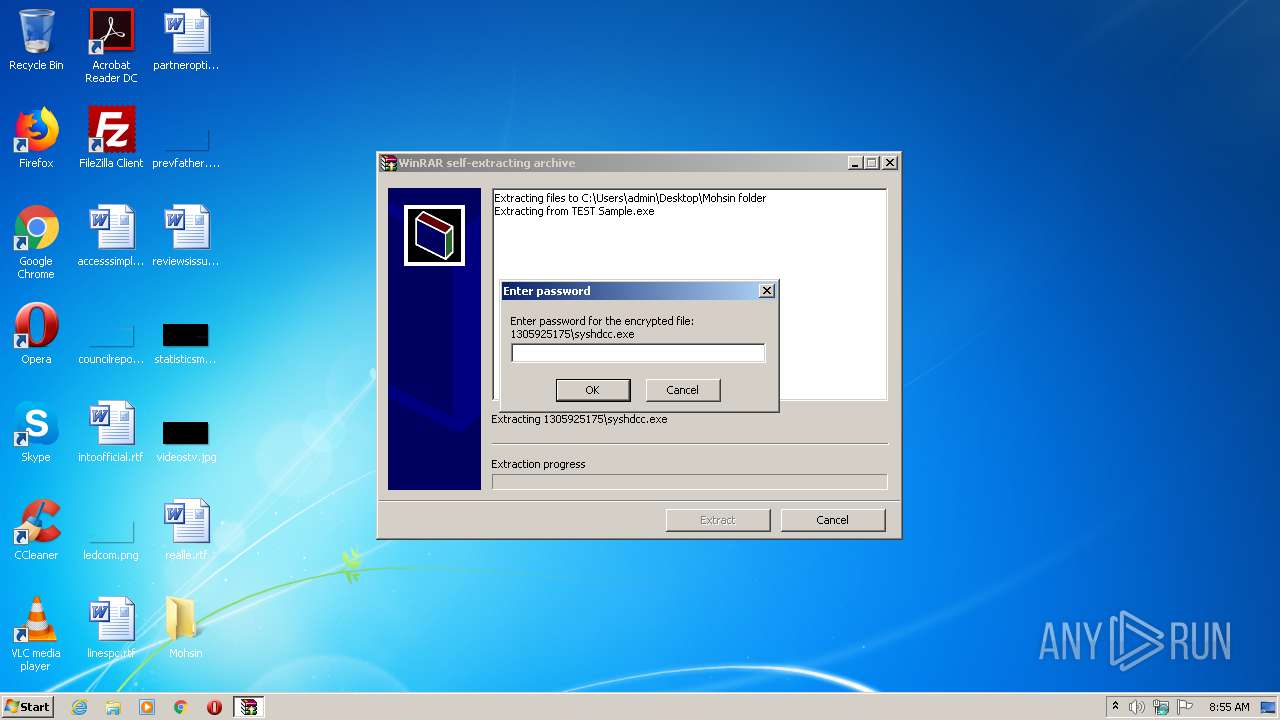Launch Google Chrome from the desktop
1280x720 pixels.
tap(36, 242)
